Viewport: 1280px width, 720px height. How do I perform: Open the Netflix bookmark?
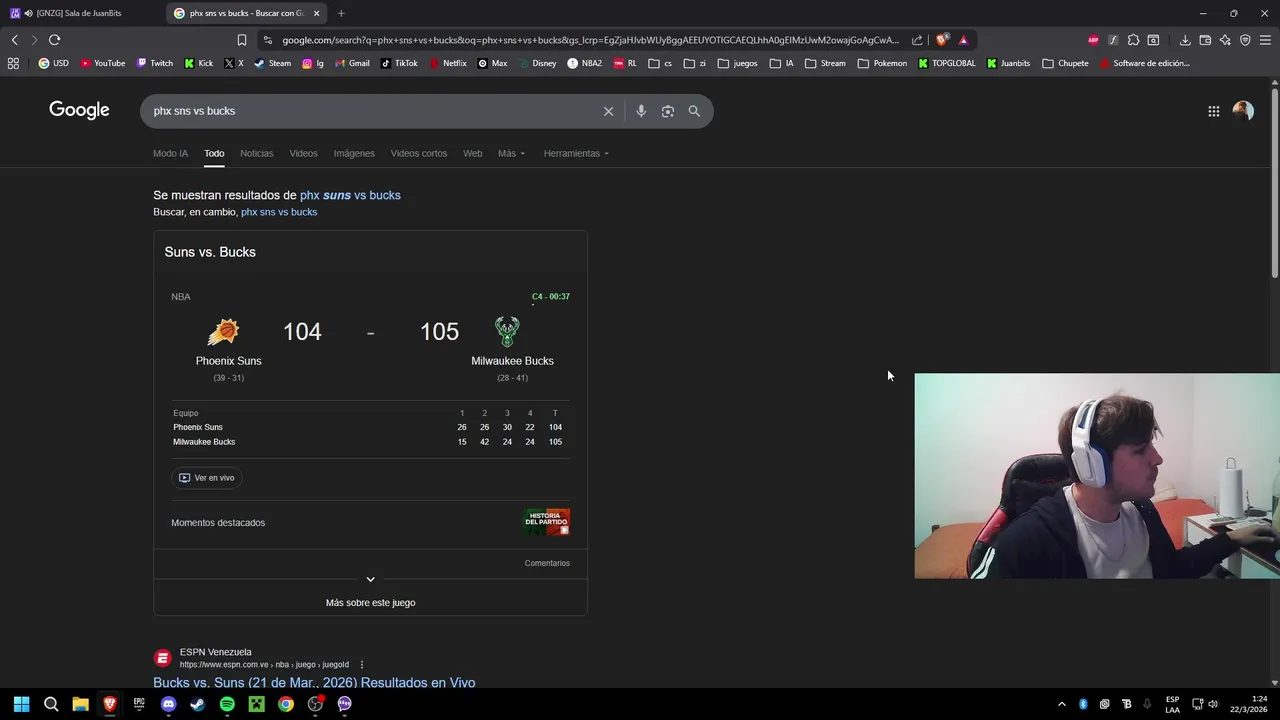(448, 63)
